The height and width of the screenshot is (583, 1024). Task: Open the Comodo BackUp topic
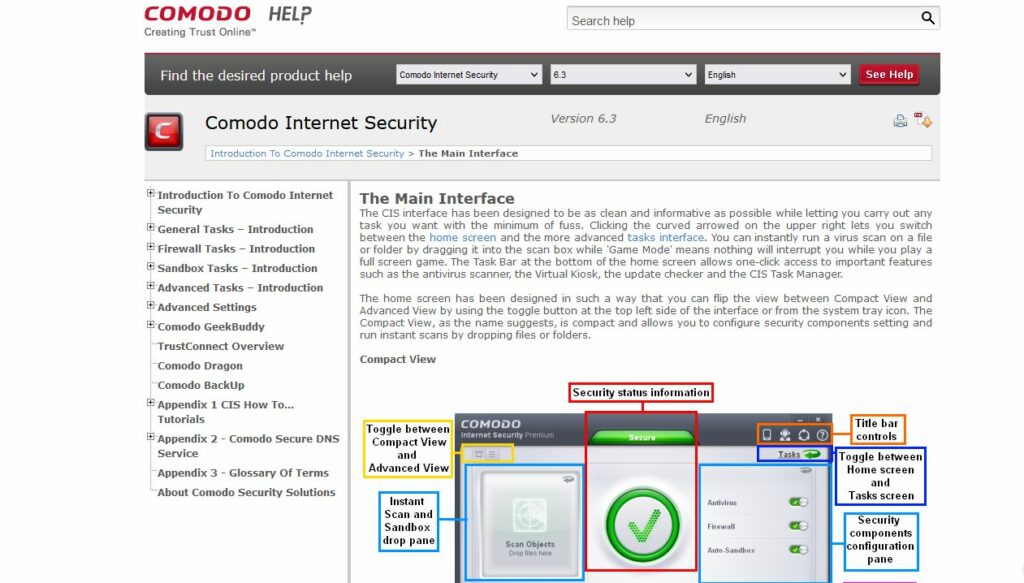[x=200, y=386]
